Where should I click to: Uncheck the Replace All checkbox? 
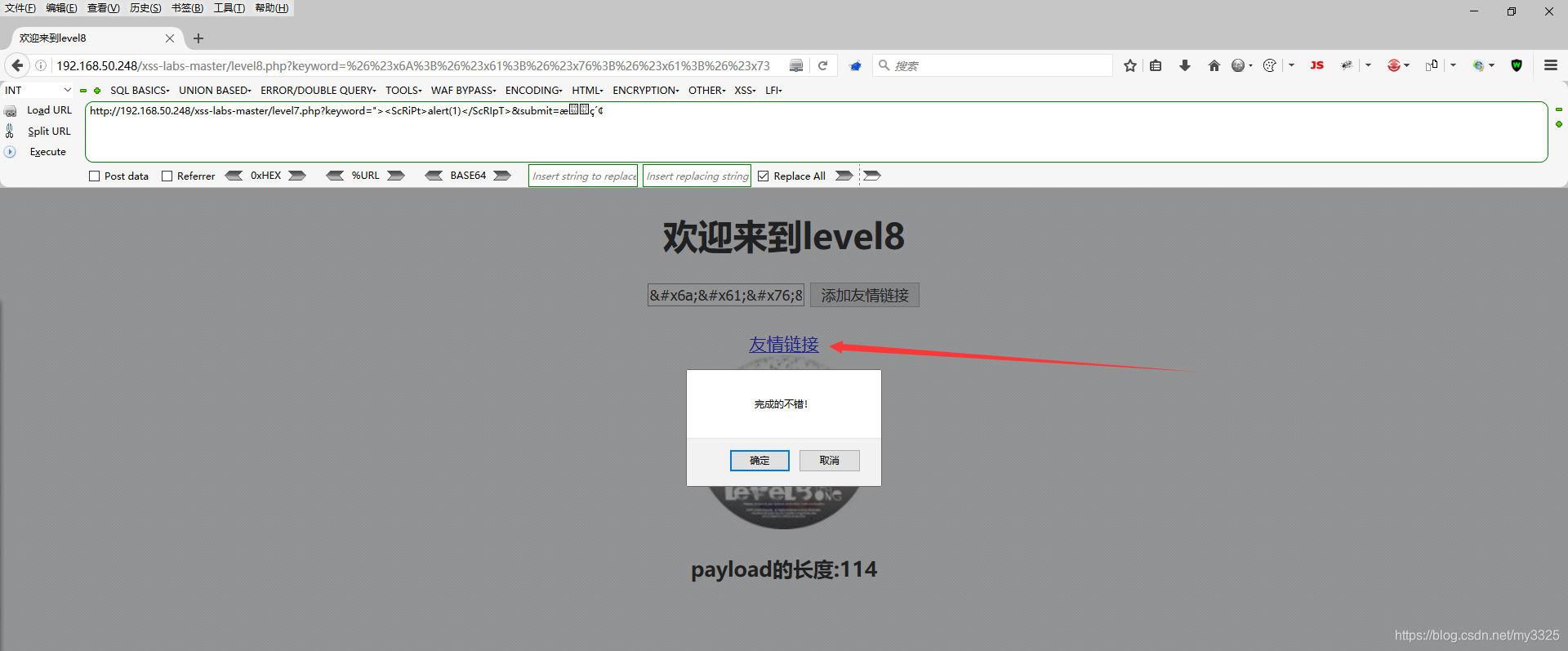pyautogui.click(x=764, y=176)
